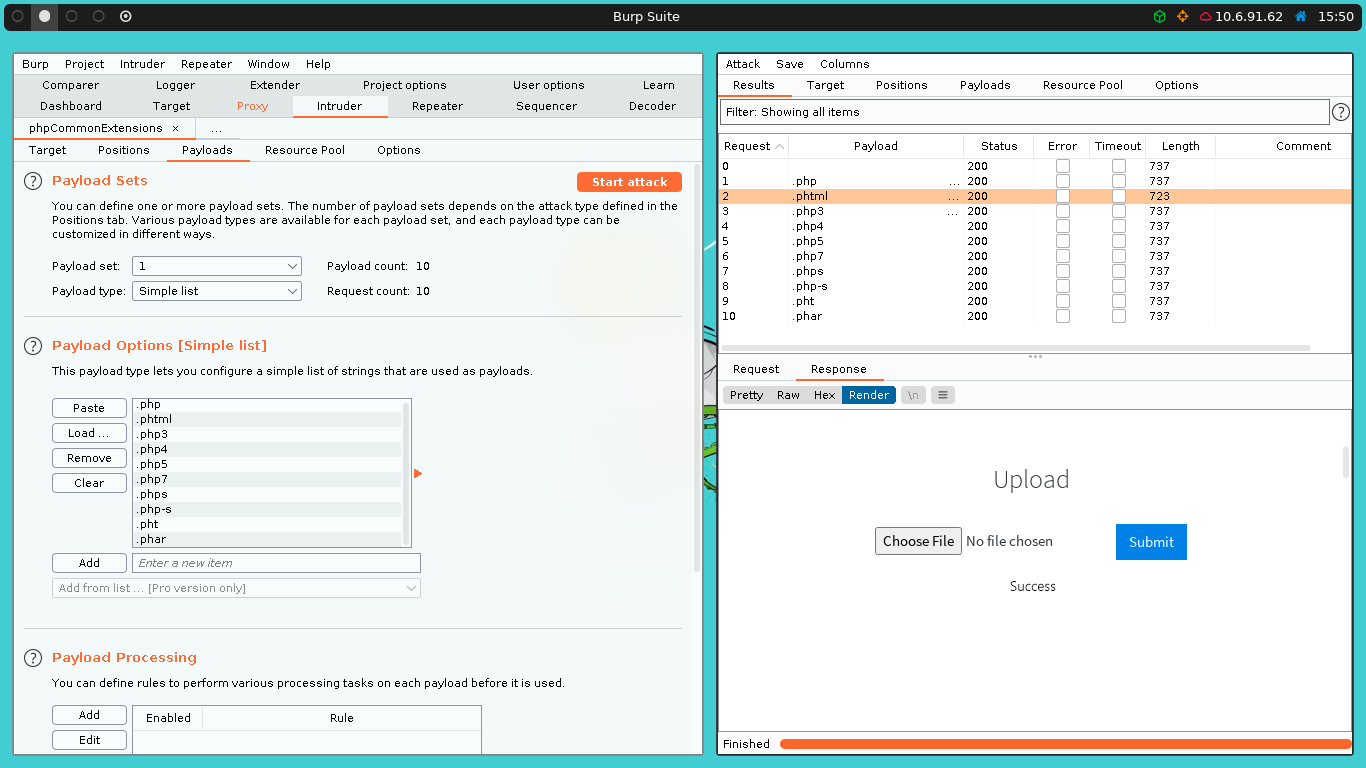Tick the Timeout checkbox for .phps row
Screen dimensions: 1366x768
click(1118, 271)
